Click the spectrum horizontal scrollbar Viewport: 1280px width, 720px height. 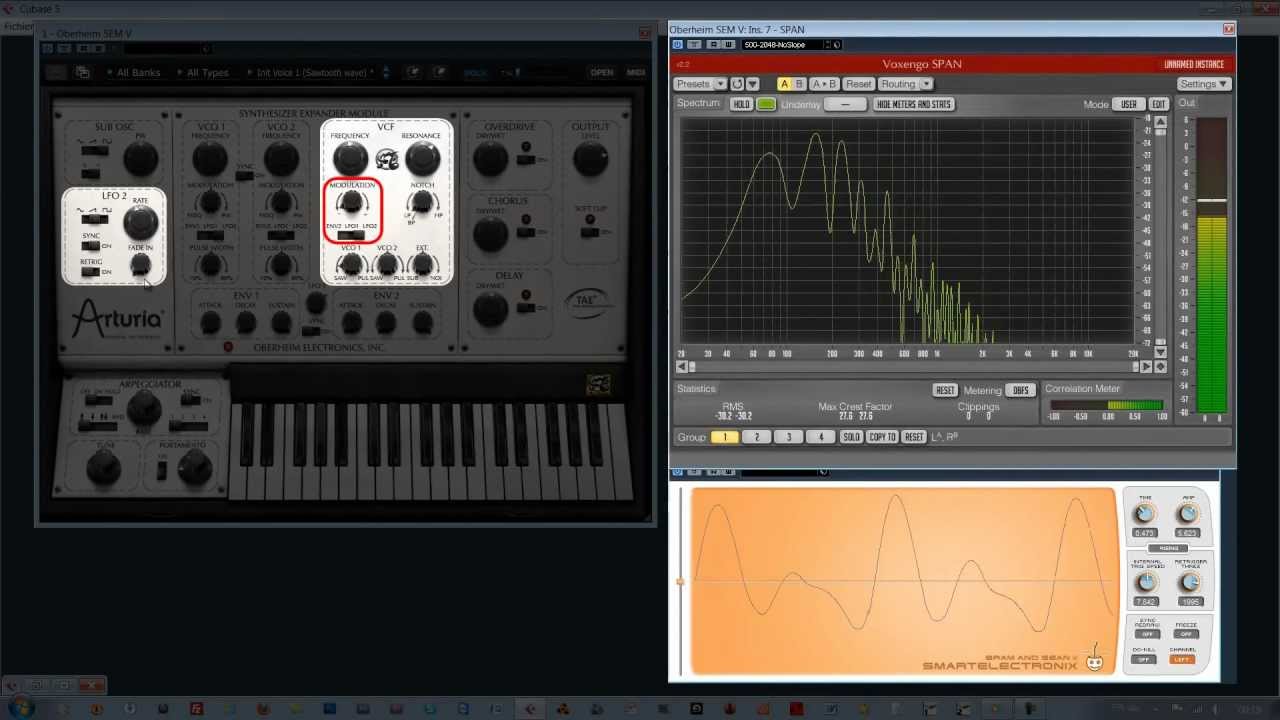(x=914, y=367)
